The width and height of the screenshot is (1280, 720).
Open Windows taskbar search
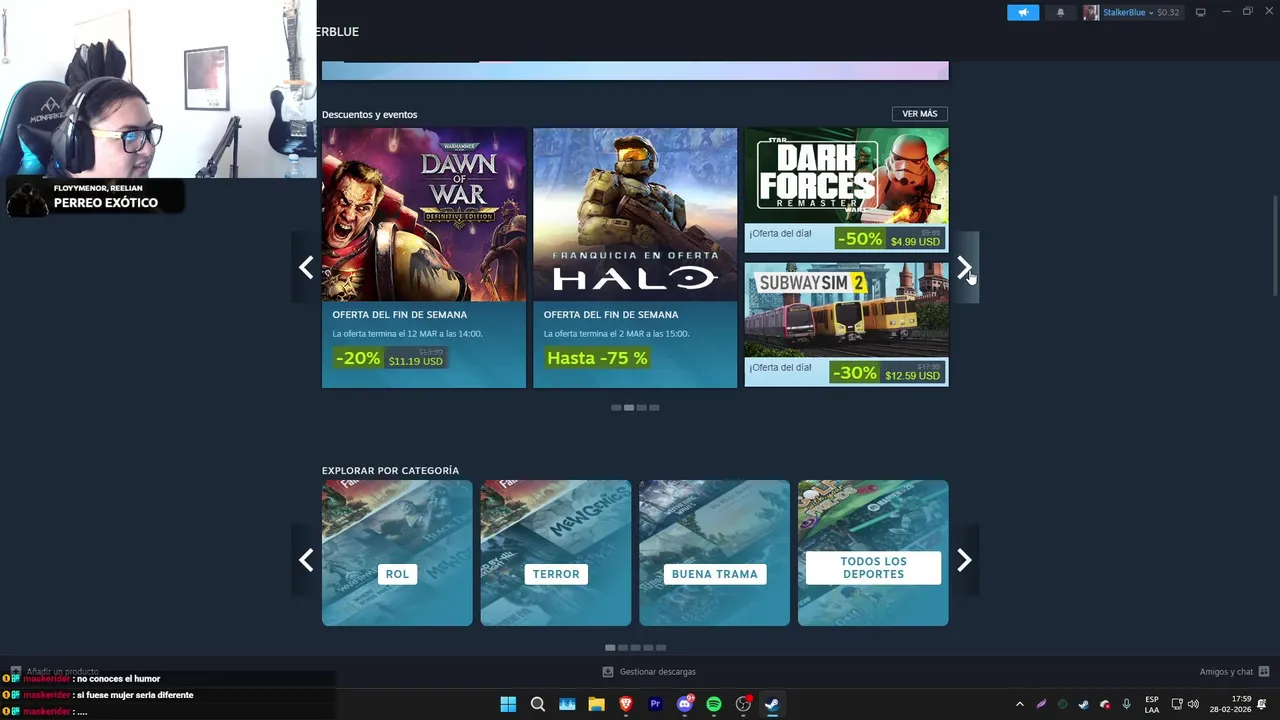(x=538, y=704)
